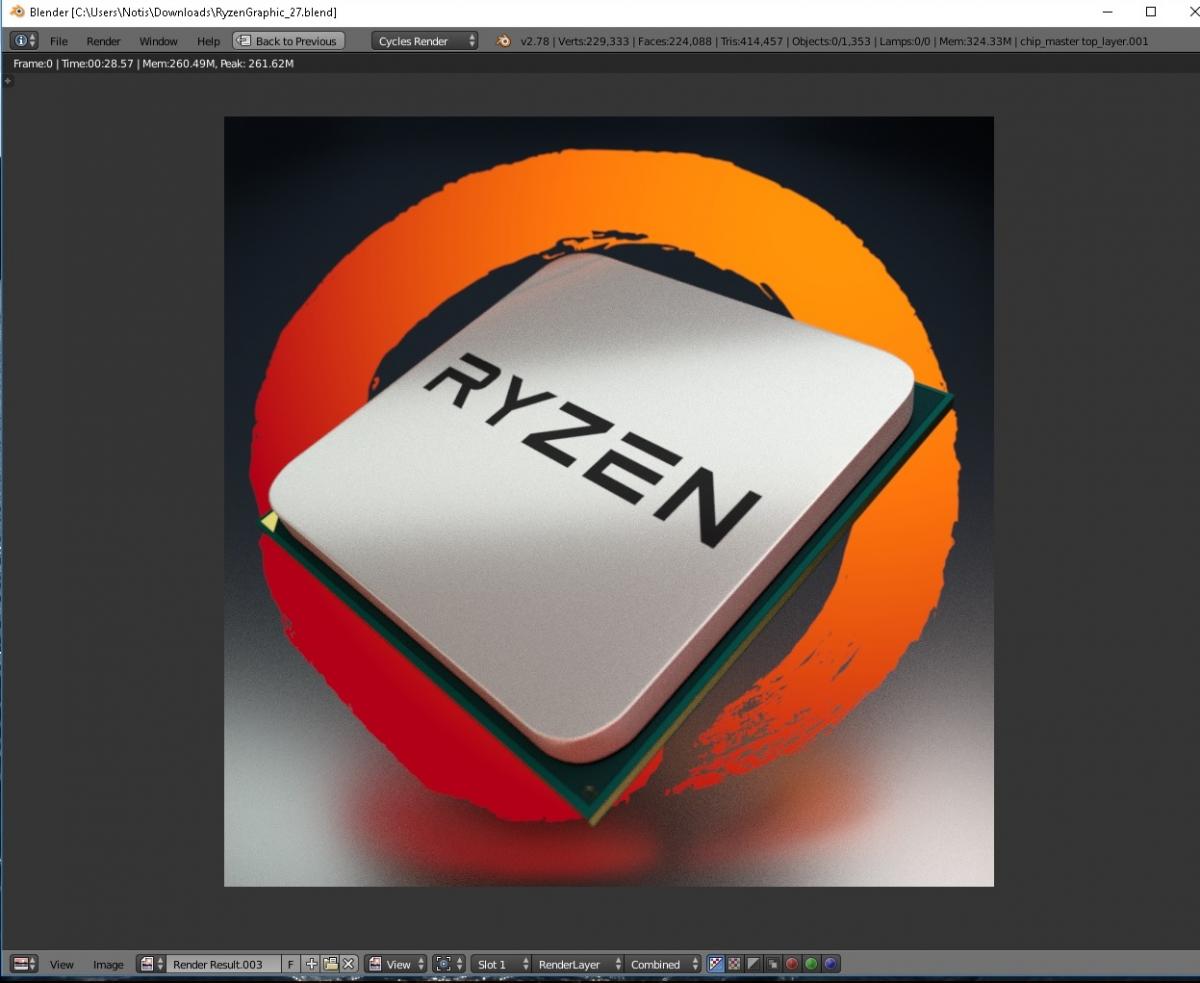Toggle fake user F button
1200x983 pixels.
click(x=291, y=964)
